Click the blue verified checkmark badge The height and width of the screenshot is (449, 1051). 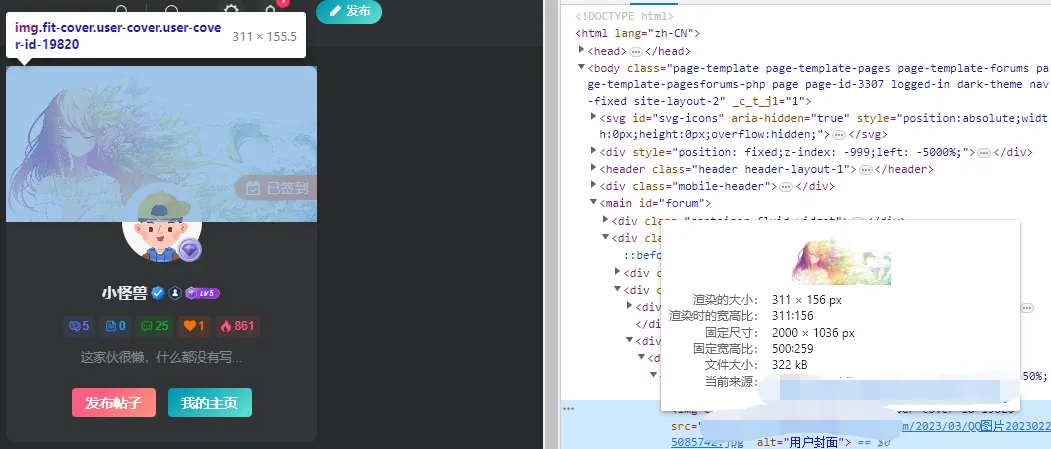(158, 293)
